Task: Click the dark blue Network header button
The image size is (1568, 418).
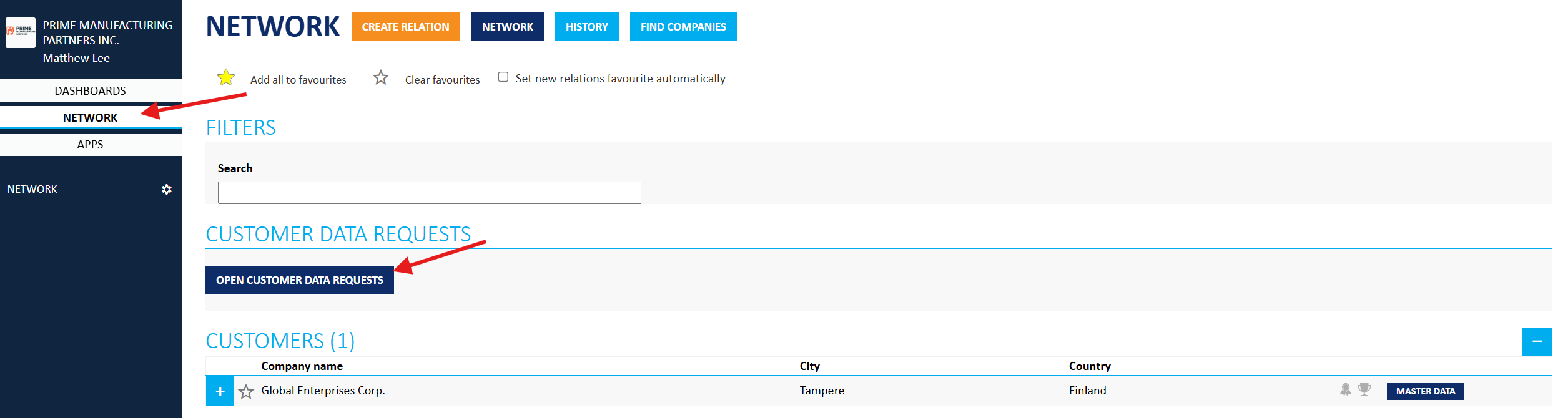Action: [507, 27]
